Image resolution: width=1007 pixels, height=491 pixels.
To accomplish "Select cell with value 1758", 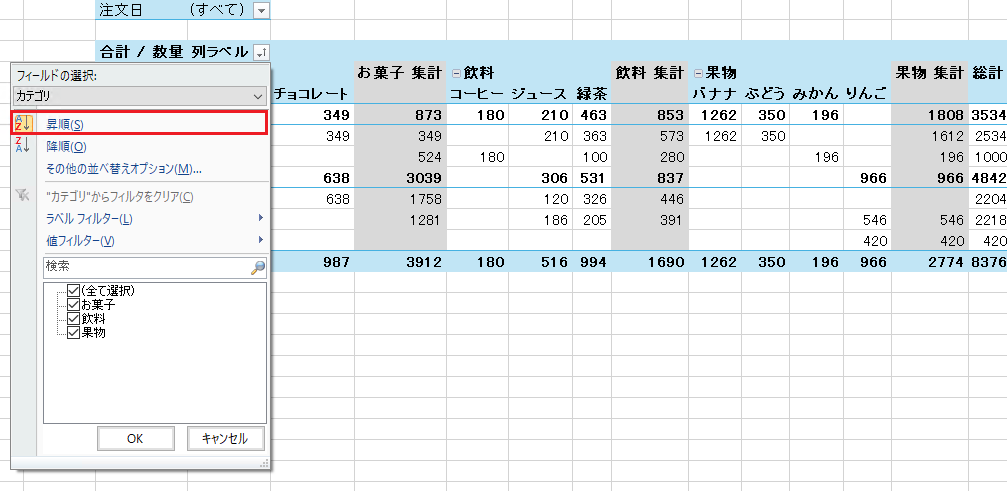I will click(x=400, y=199).
